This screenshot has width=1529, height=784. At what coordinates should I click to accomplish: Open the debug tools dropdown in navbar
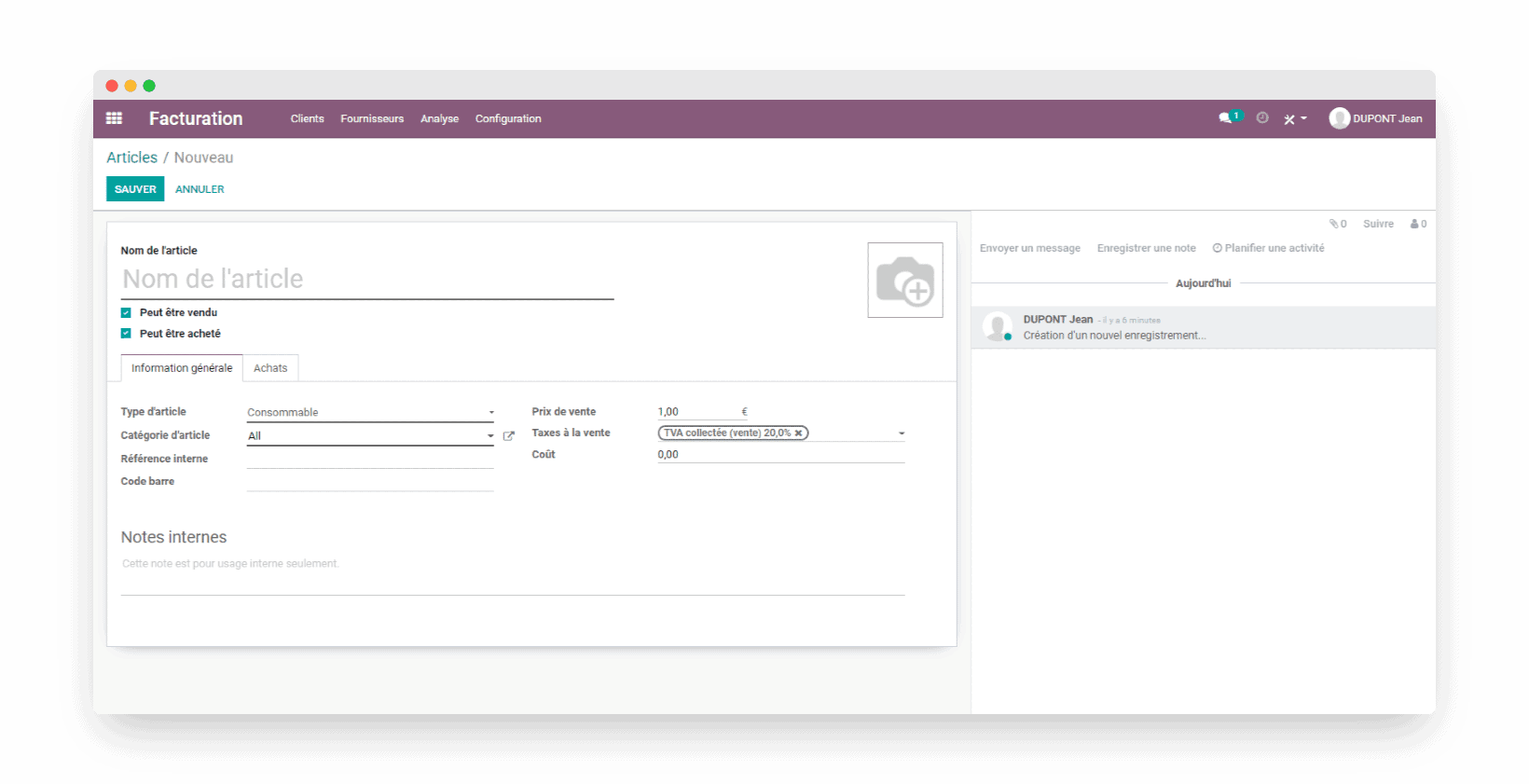pos(1295,119)
